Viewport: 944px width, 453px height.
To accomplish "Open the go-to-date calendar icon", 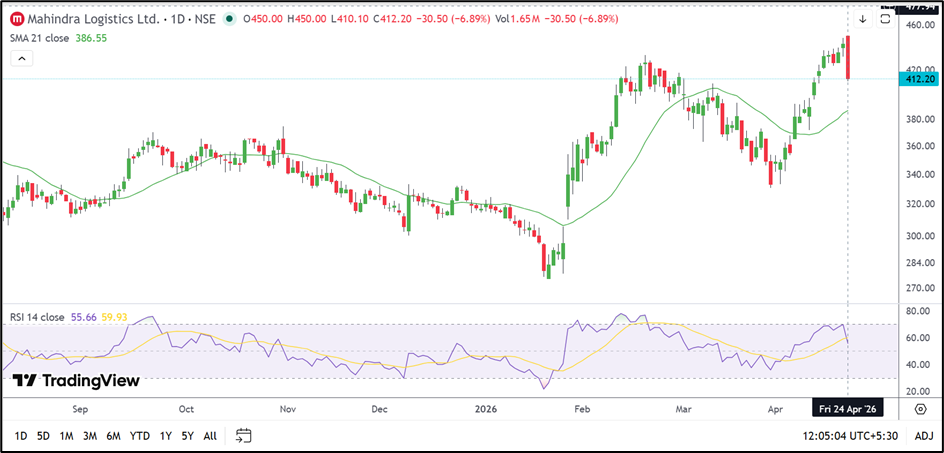I will [243, 436].
